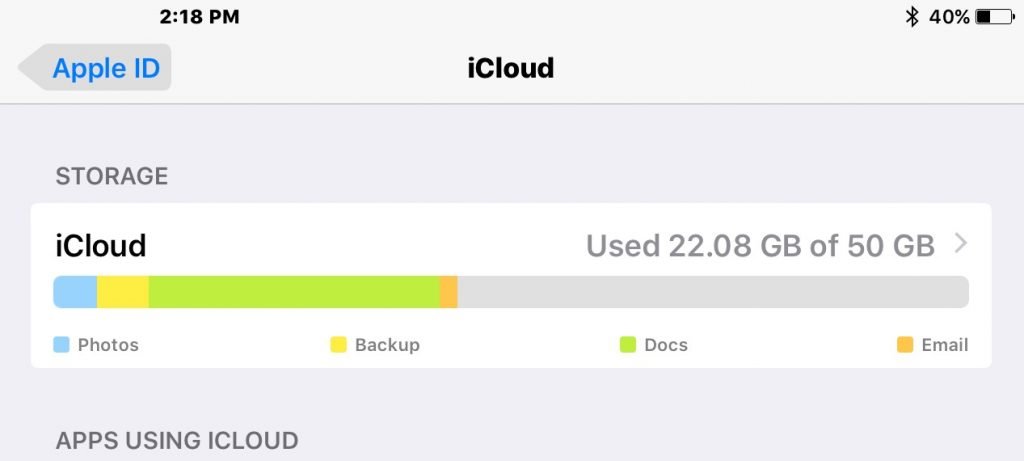The width and height of the screenshot is (1024, 461).
Task: Click the Bluetooth status icon
Action: (912, 17)
